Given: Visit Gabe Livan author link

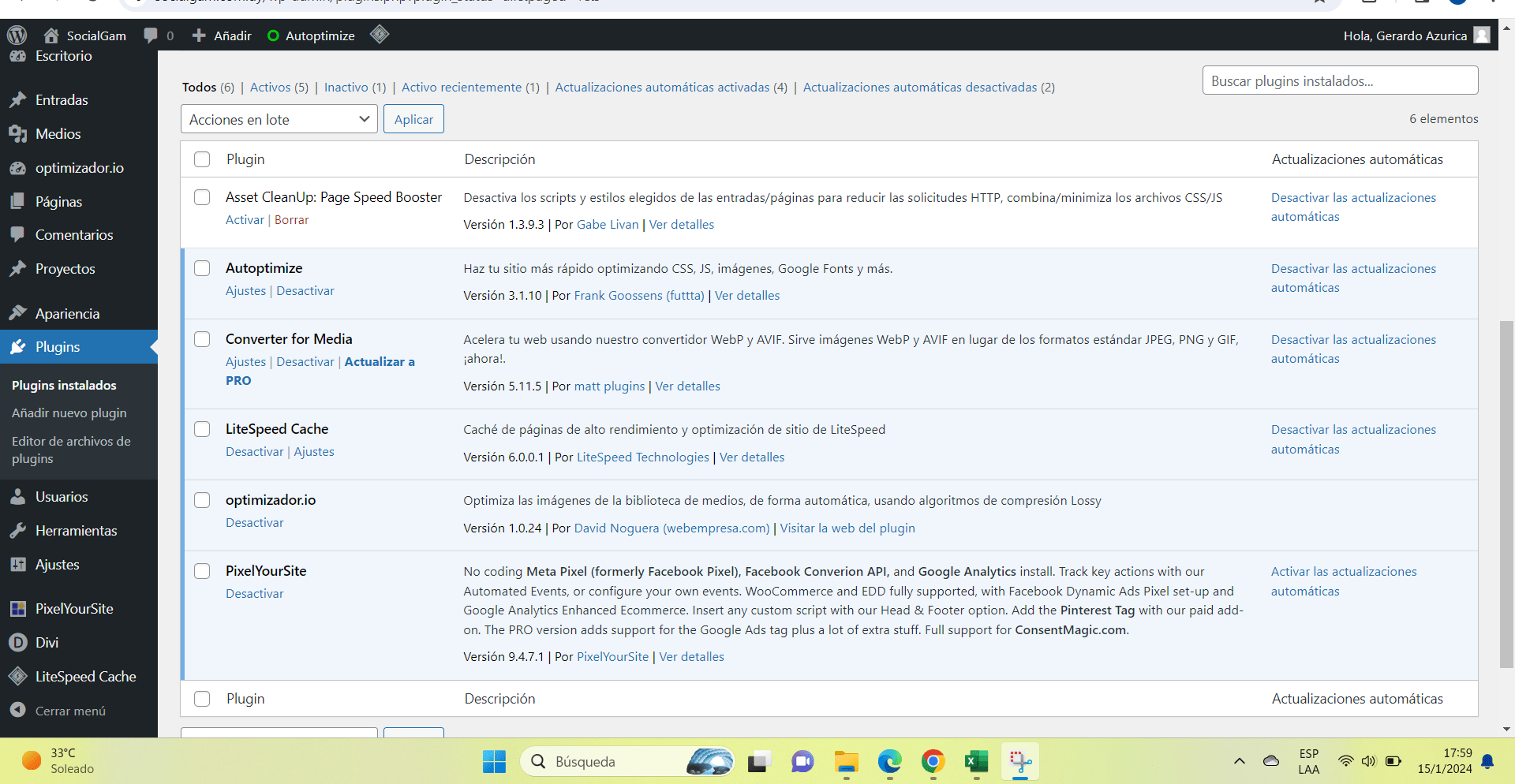Looking at the screenshot, I should coord(608,225).
